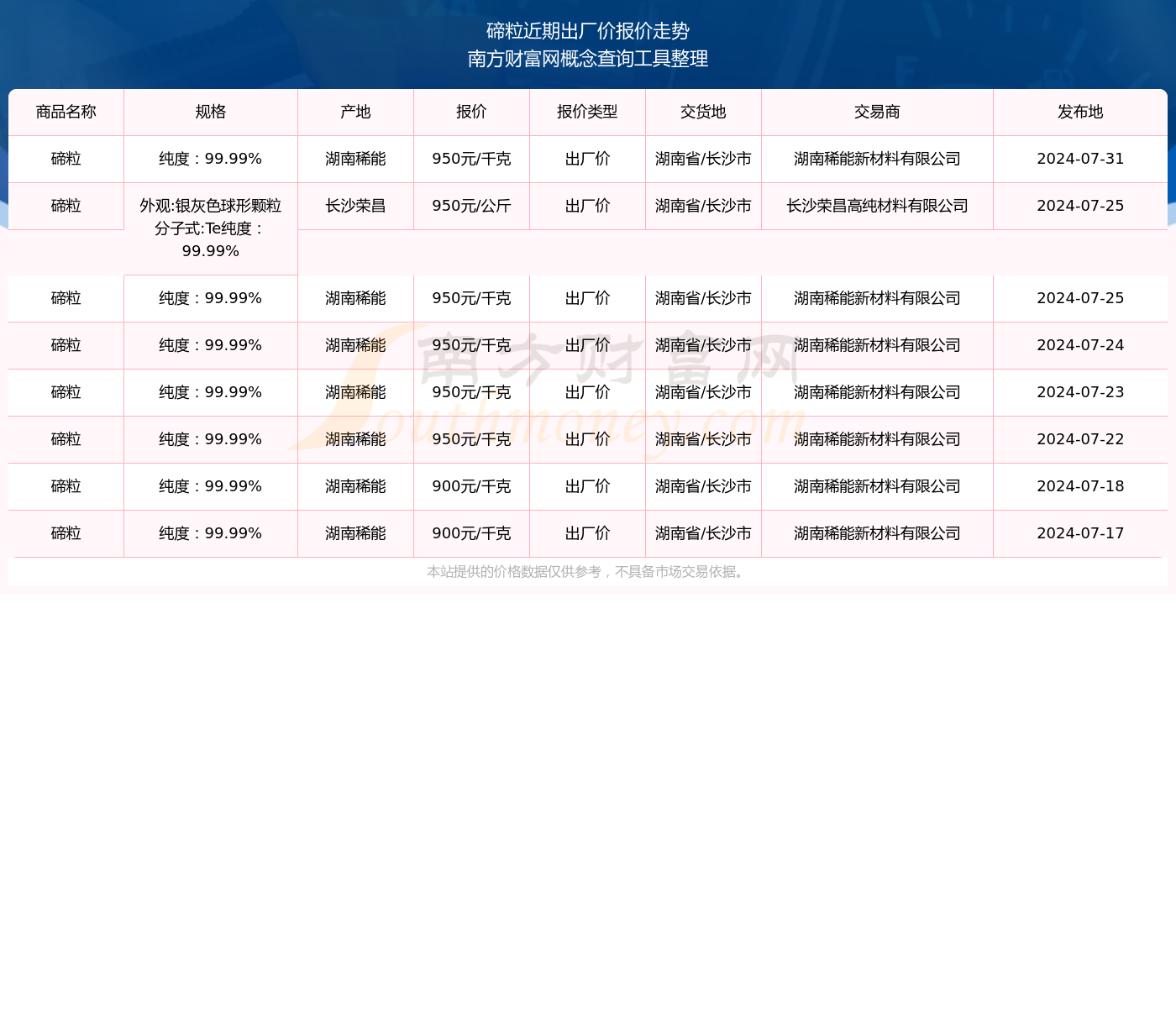
Task: Click the spec cell 外观:银灰色球形颗粒
Action: 211,228
